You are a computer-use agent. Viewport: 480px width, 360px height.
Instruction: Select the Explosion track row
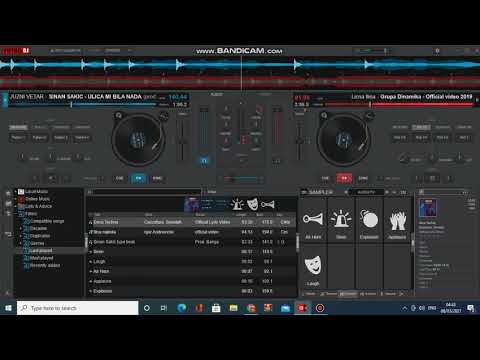(x=192, y=291)
